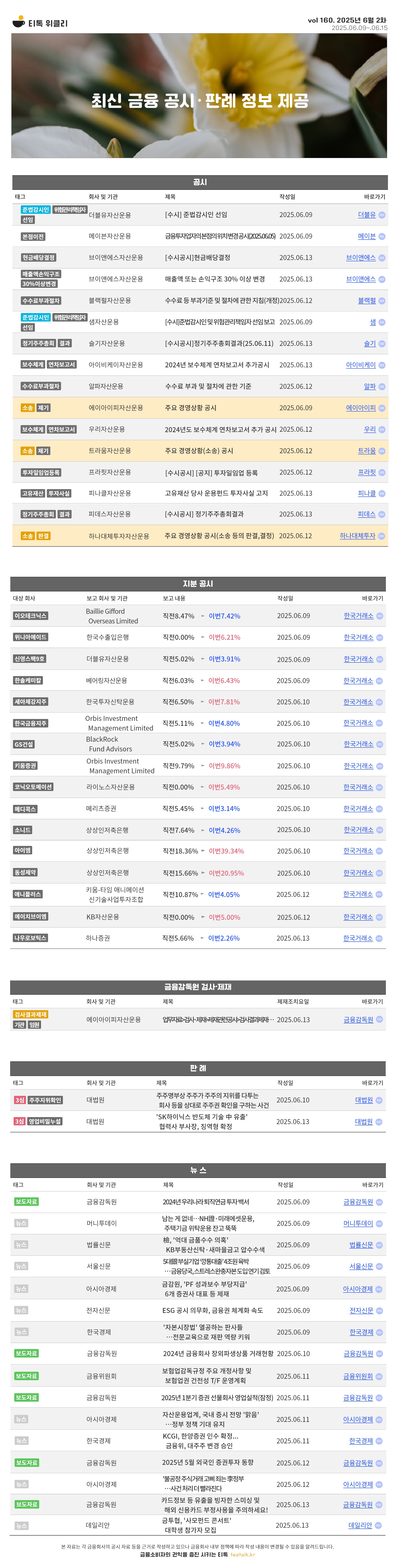Open the 전자신문 news link
The width and height of the screenshot is (396, 1568).
coord(361,1310)
